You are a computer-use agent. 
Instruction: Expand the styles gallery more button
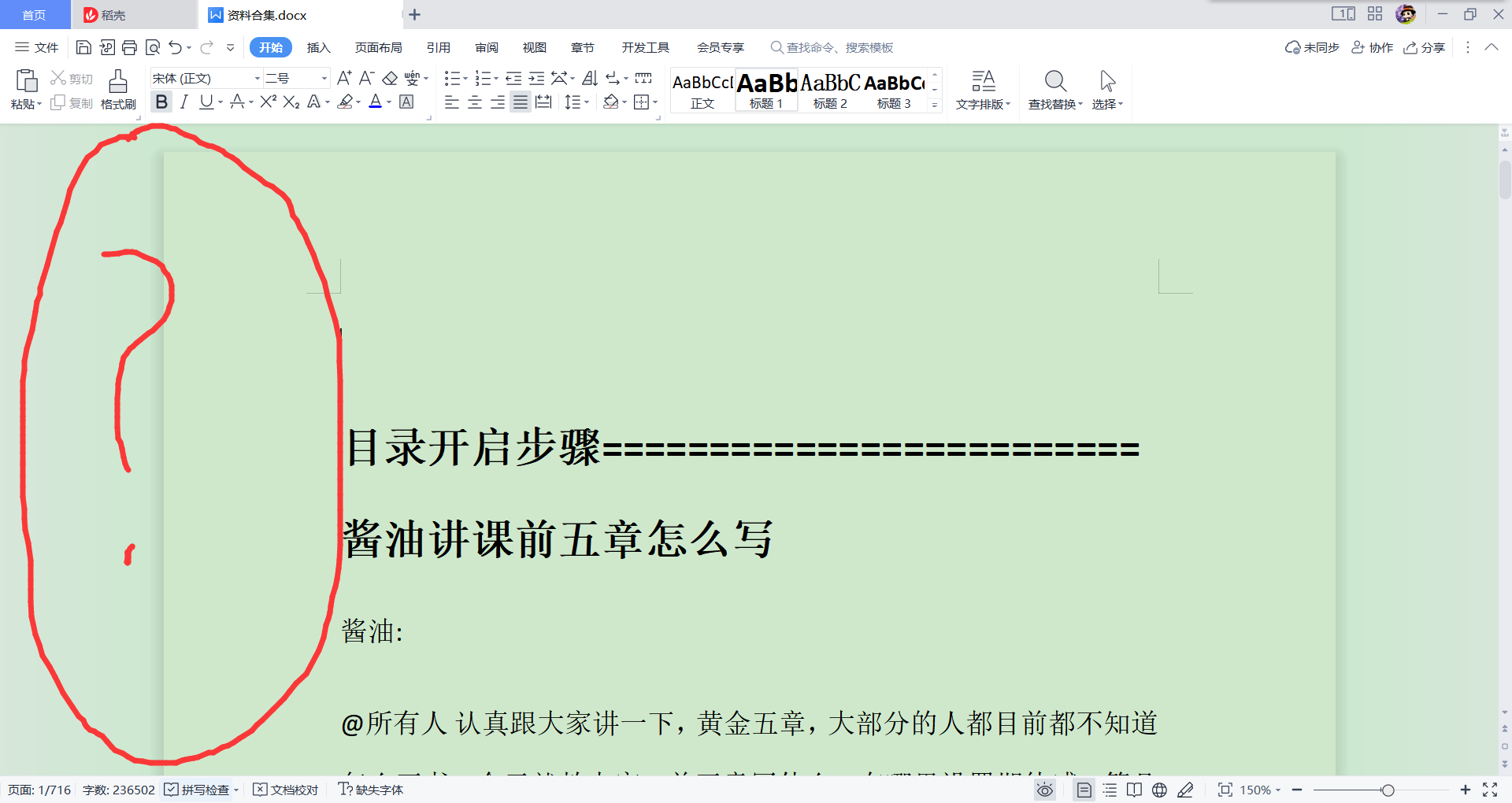point(935,104)
